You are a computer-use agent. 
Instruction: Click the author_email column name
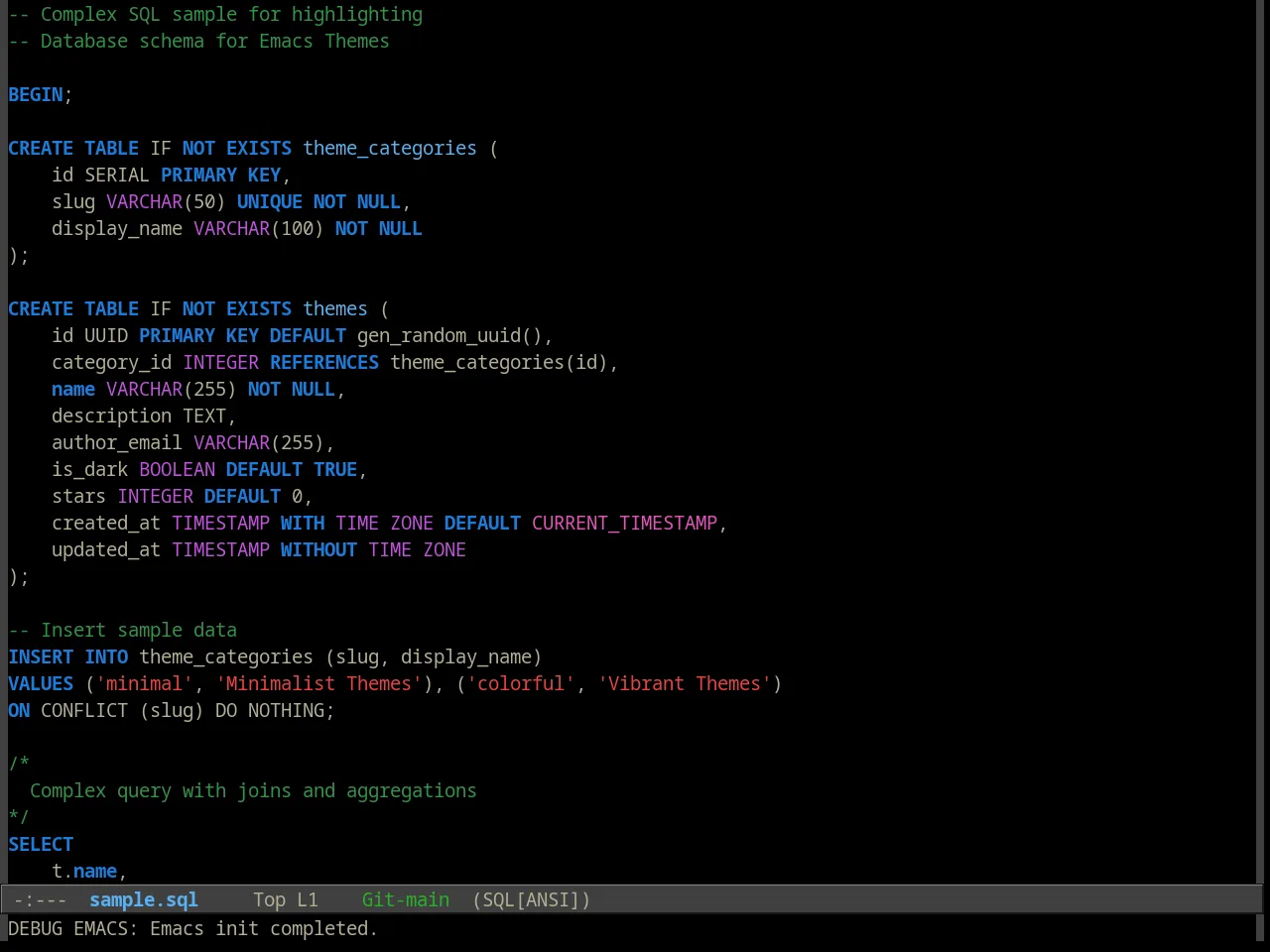point(117,442)
